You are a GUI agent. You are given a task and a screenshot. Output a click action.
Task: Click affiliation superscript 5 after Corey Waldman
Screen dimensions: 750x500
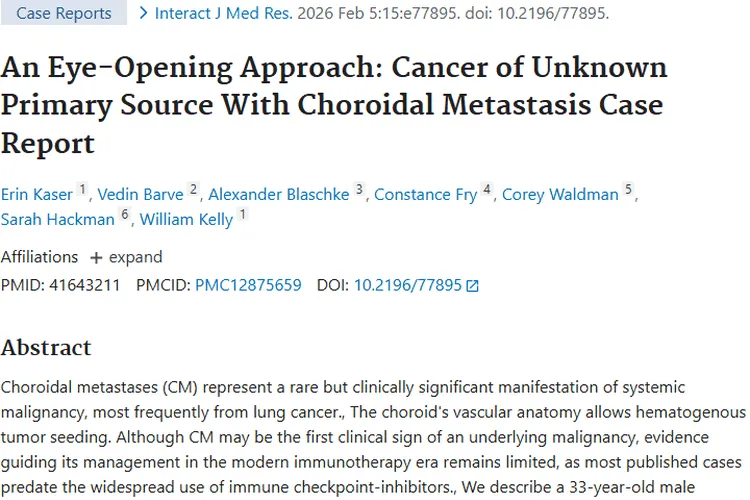pyautogui.click(x=629, y=189)
